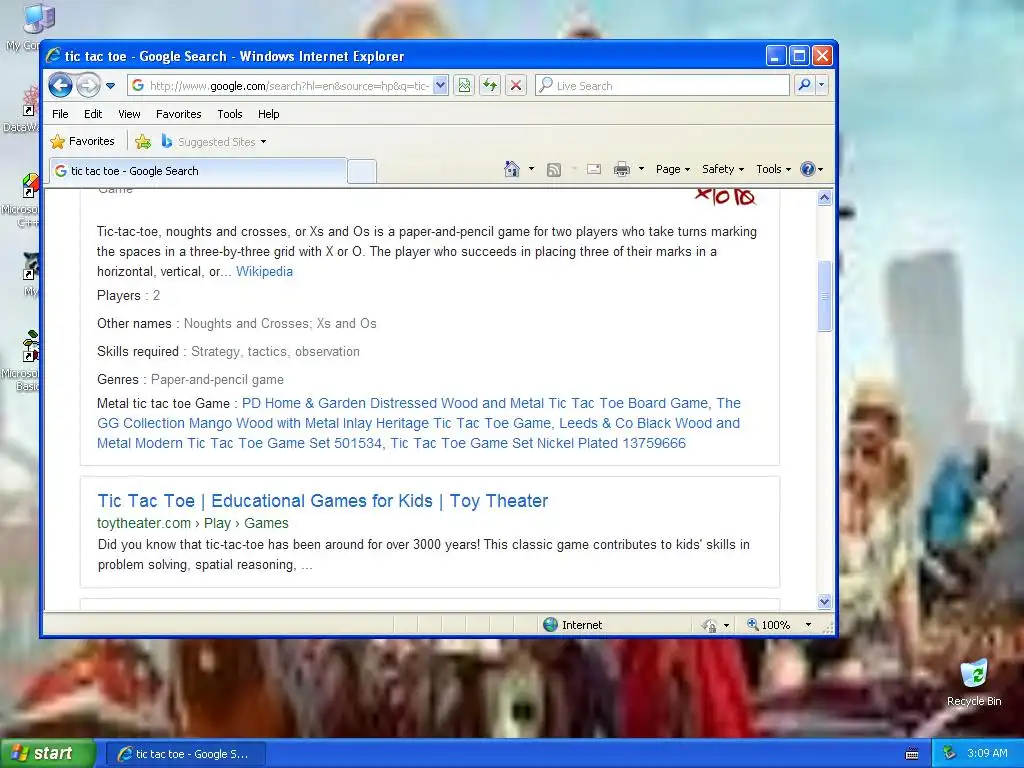The width and height of the screenshot is (1024, 768).
Task: Click the RSS feeds icon
Action: [x=554, y=170]
